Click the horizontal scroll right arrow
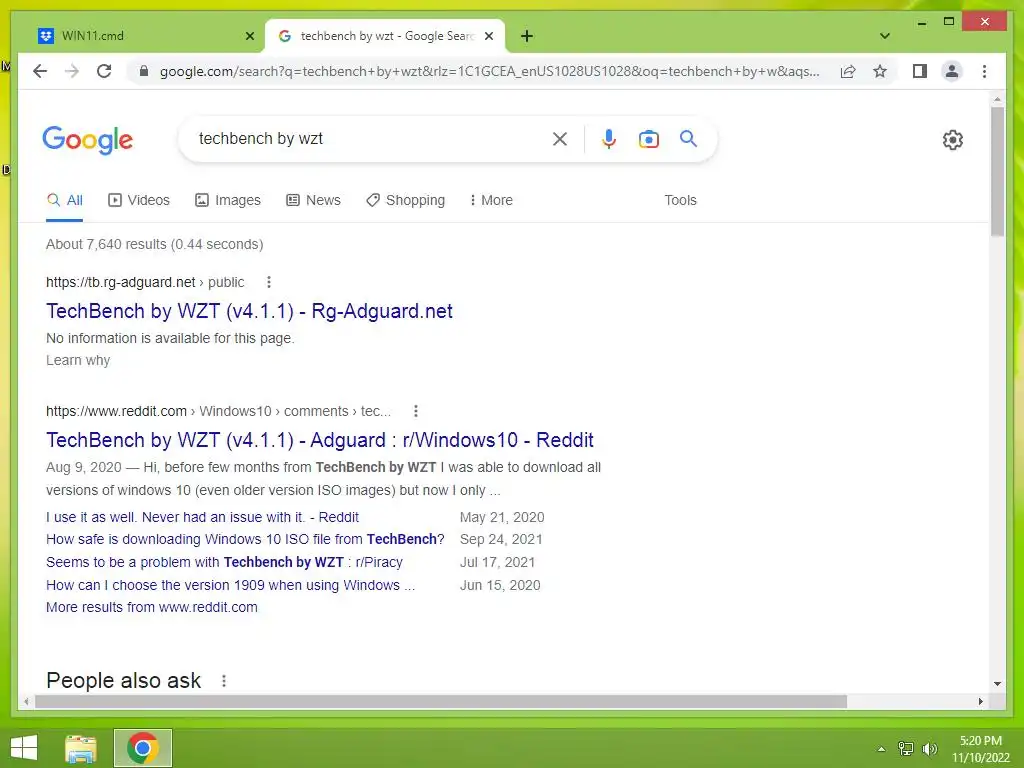This screenshot has width=1024, height=768. pyautogui.click(x=980, y=701)
